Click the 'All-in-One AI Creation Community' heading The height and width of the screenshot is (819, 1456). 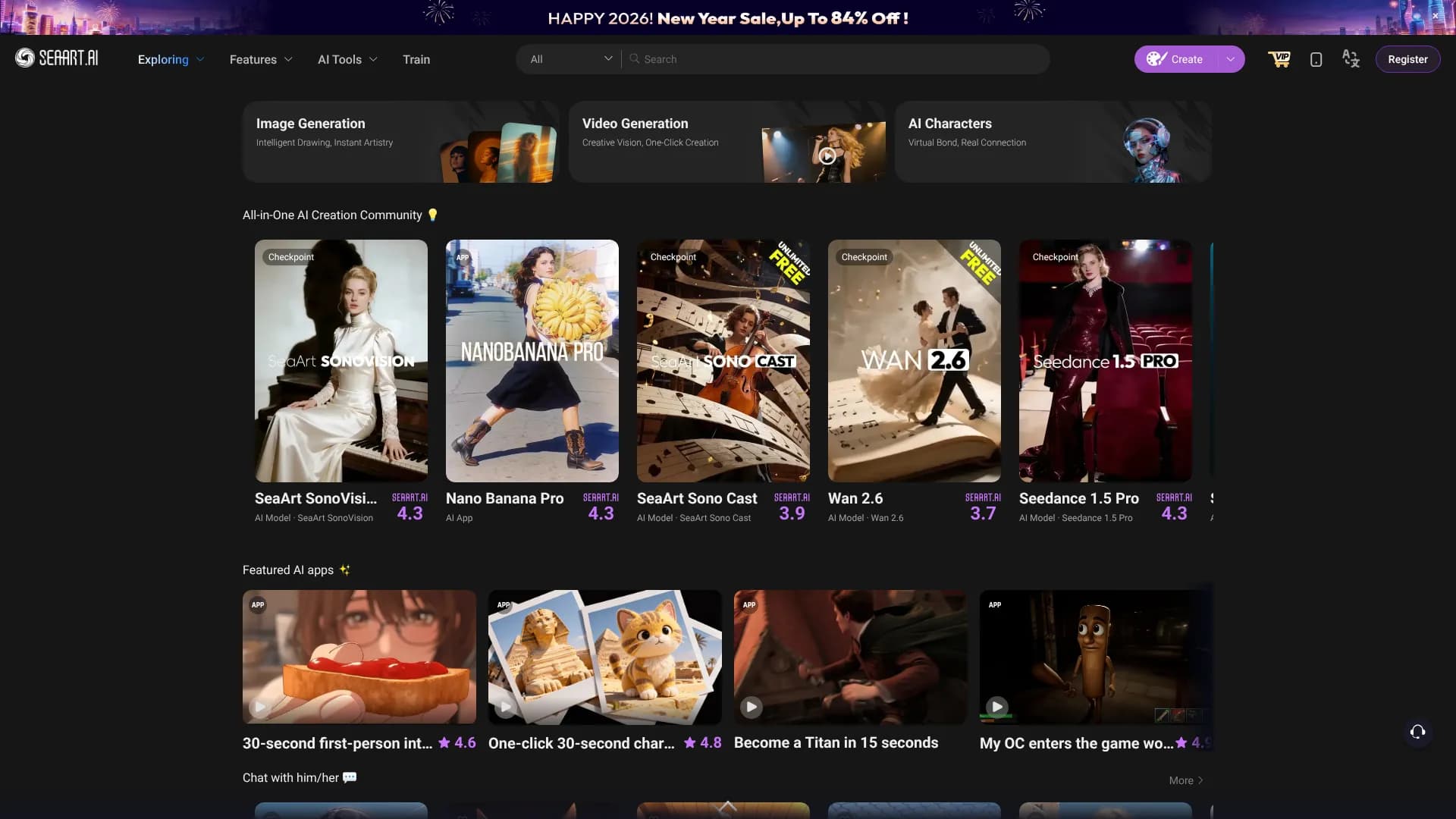(332, 215)
